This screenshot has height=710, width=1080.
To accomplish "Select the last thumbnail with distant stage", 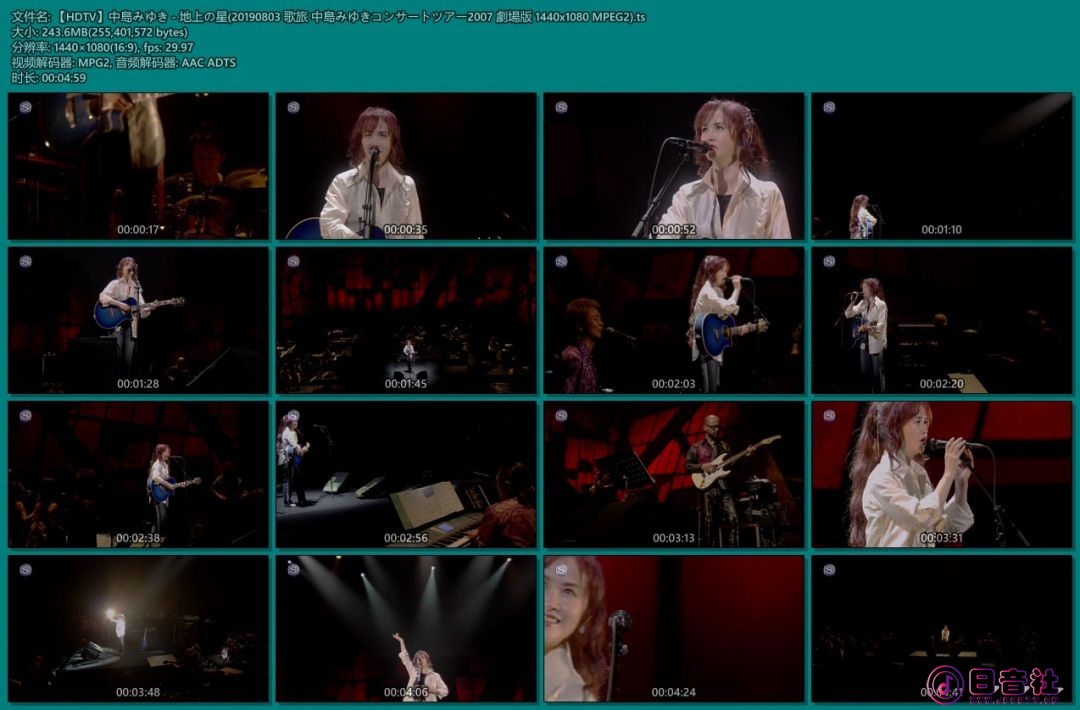I will 942,629.
